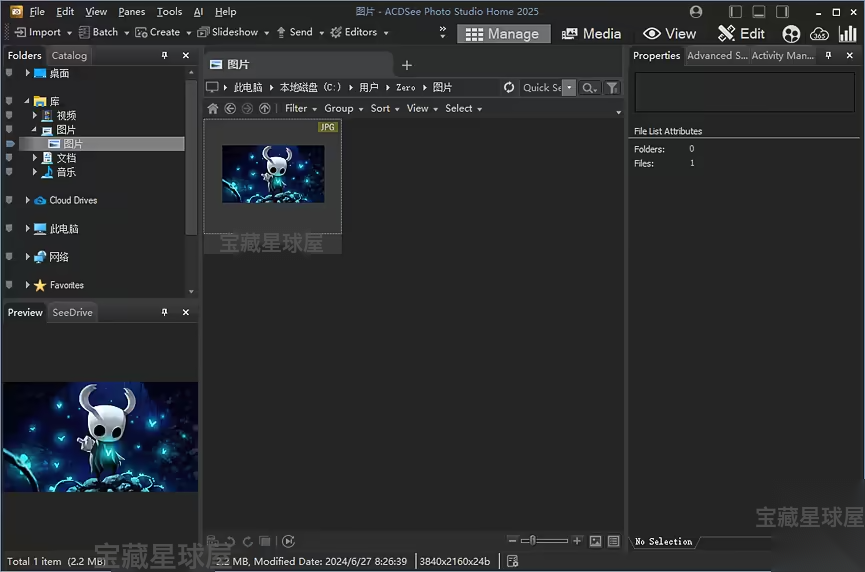Open the Panes menu
This screenshot has height=572, width=865.
pos(132,12)
